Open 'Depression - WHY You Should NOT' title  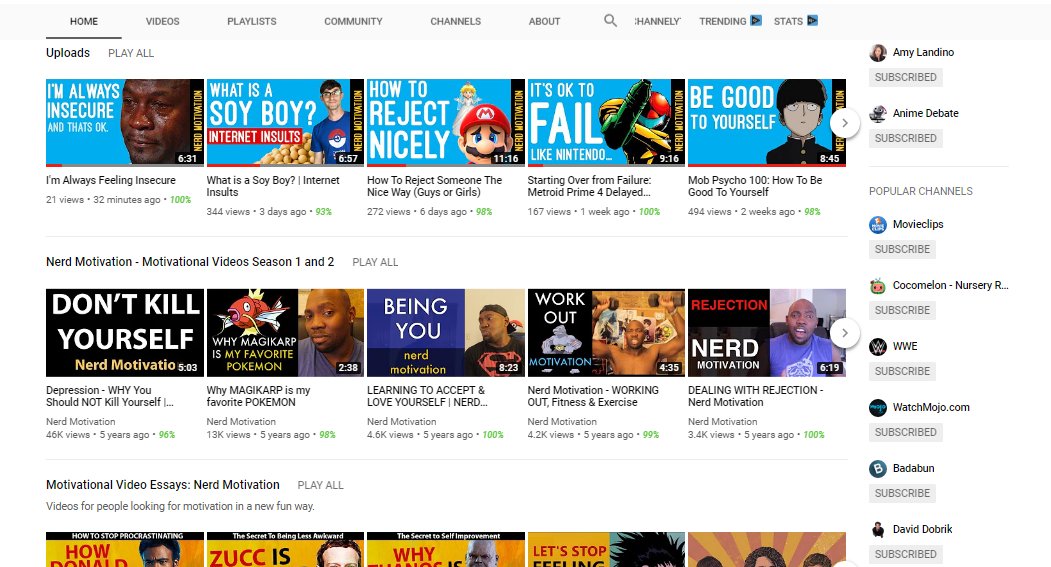tap(110, 396)
